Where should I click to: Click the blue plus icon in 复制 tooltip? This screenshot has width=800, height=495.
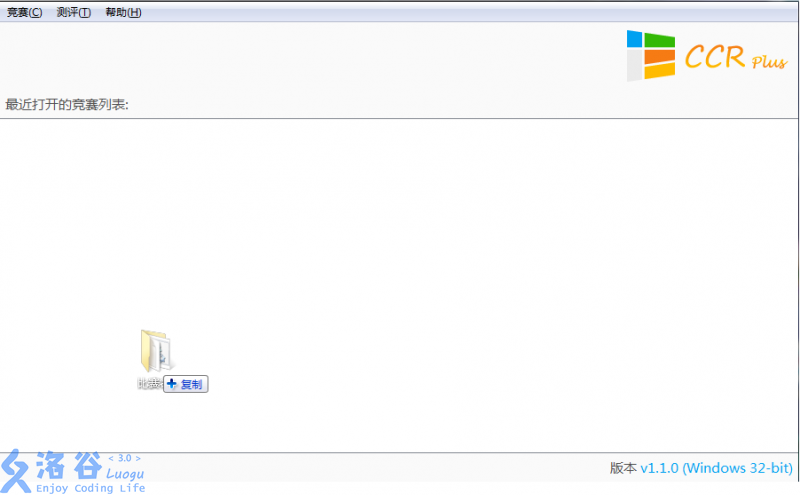pyautogui.click(x=172, y=384)
